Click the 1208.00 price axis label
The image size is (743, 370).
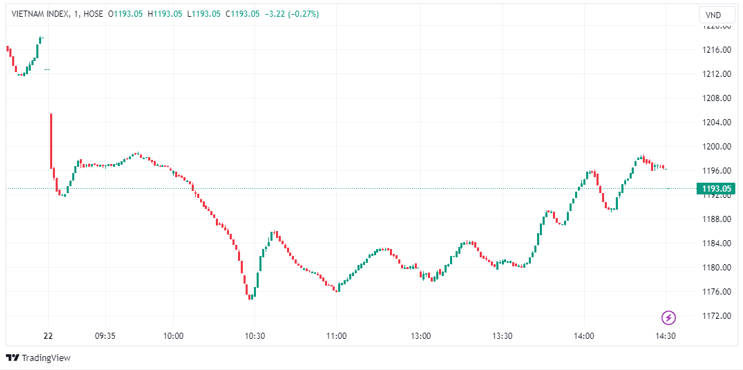pos(716,98)
